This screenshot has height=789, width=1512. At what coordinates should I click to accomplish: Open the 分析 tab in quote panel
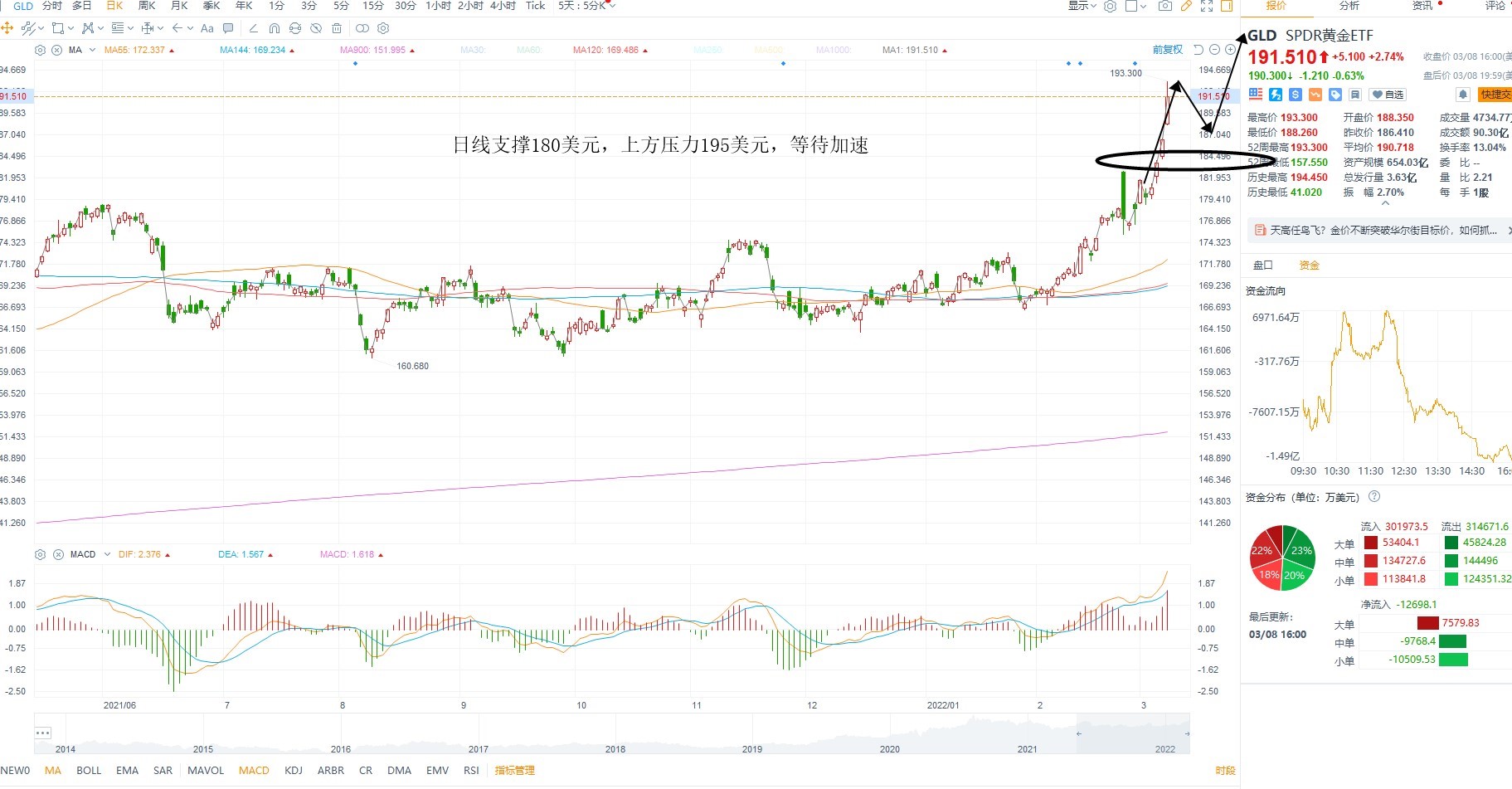pos(1349,6)
